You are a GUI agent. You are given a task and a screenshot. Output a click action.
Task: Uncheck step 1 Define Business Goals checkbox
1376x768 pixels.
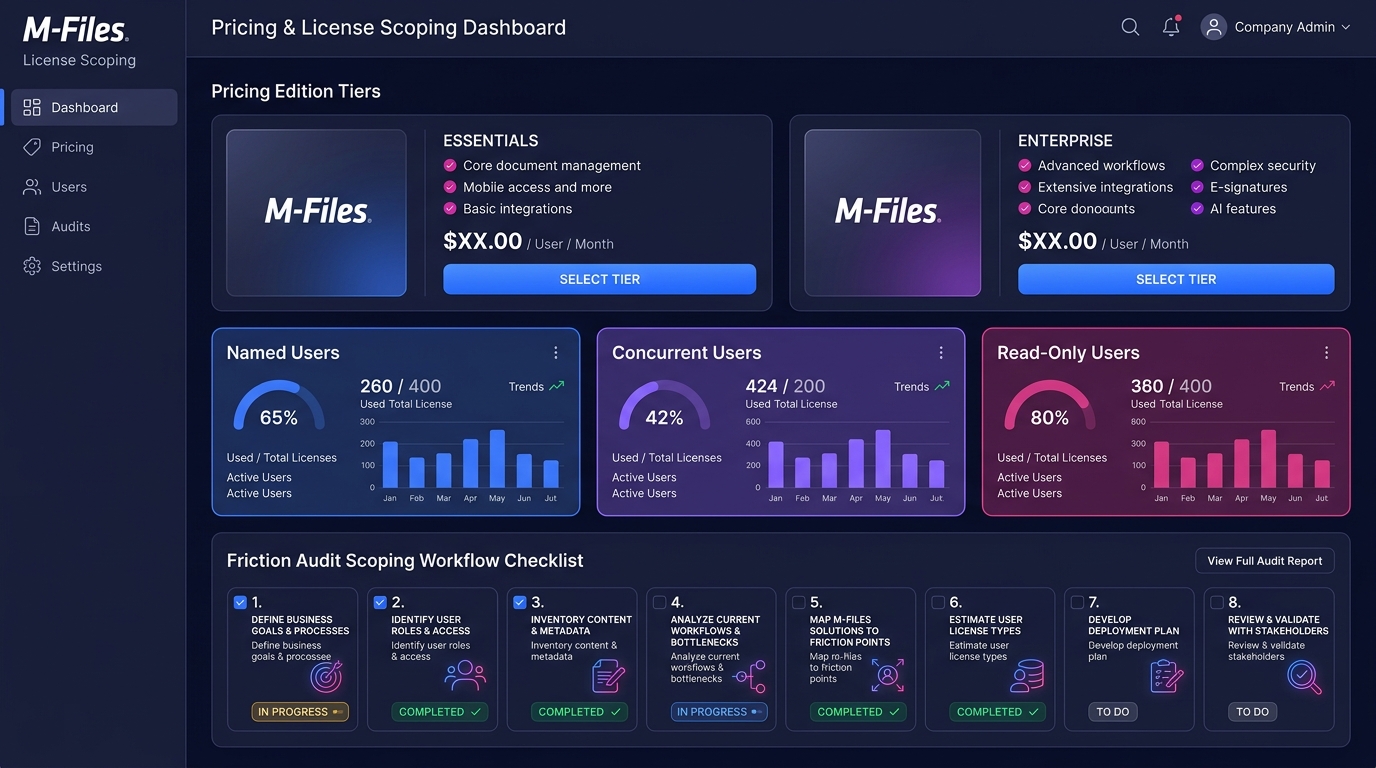tap(240, 602)
